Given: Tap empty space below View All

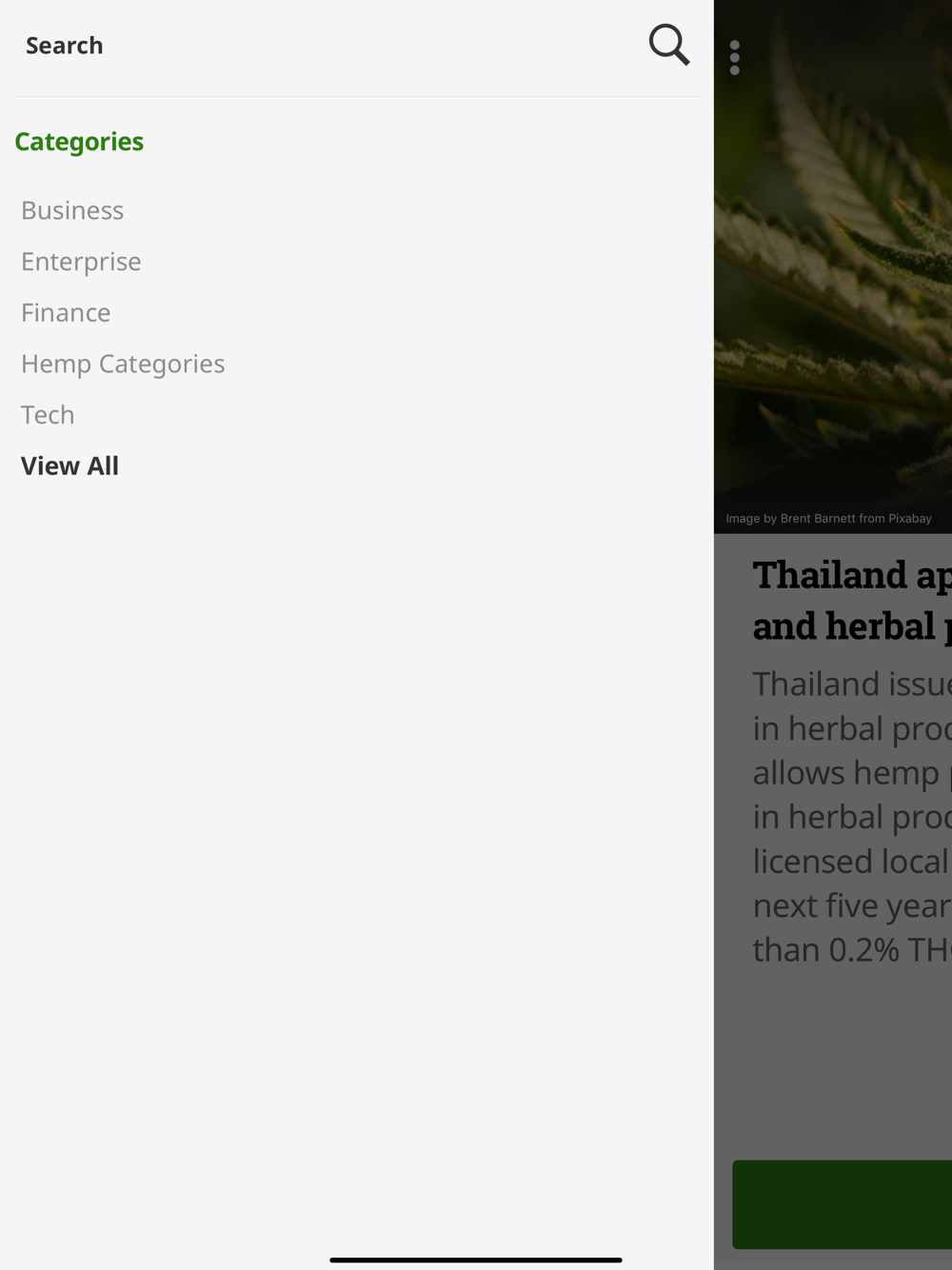Looking at the screenshot, I should pos(357,857).
